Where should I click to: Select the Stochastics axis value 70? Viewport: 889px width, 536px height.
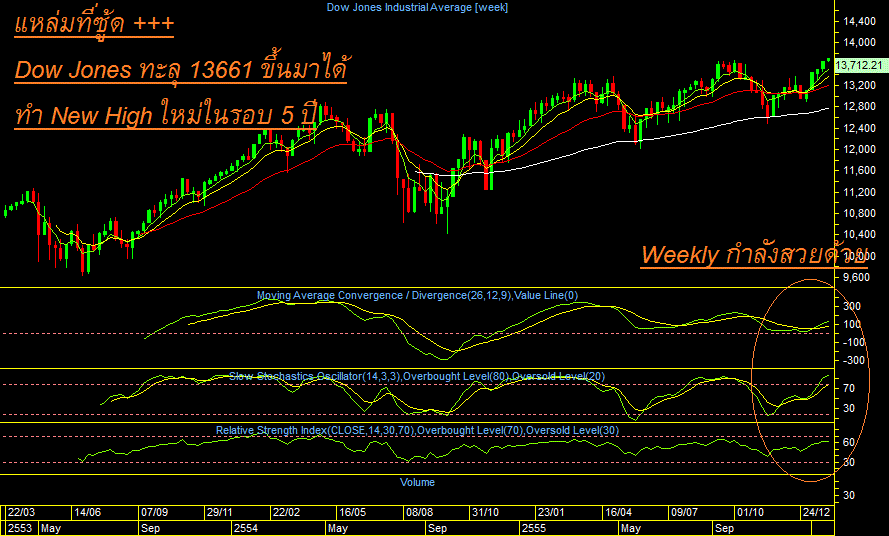(x=849, y=389)
